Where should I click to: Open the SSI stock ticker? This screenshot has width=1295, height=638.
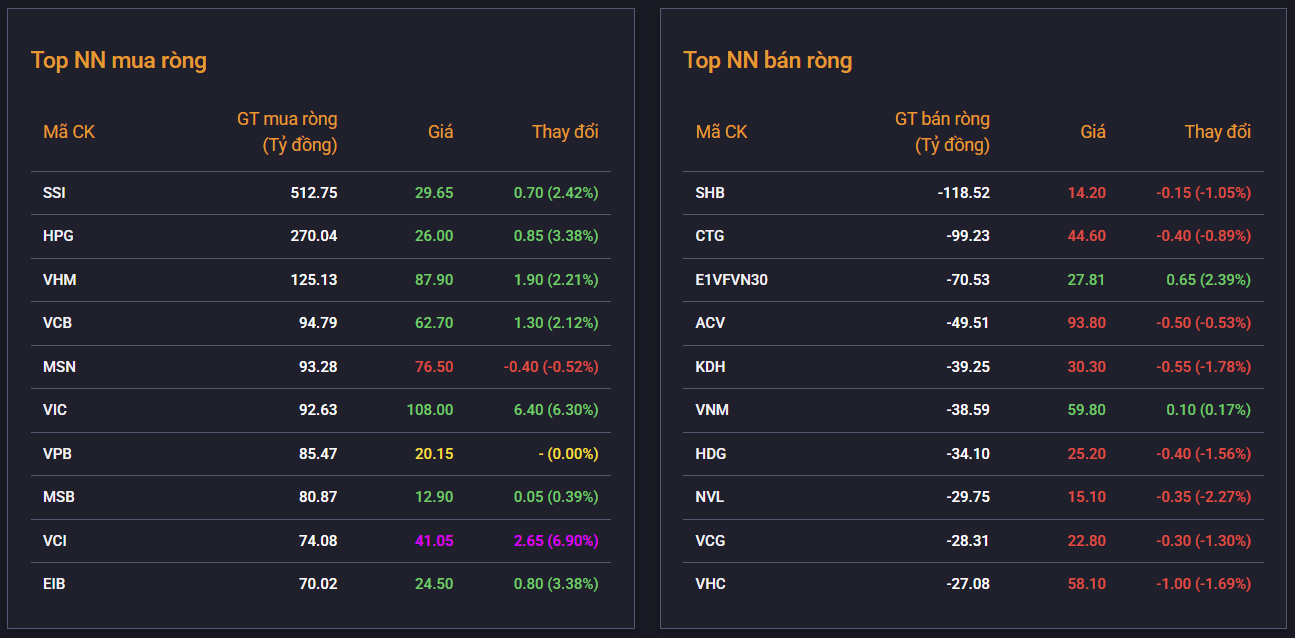55,193
